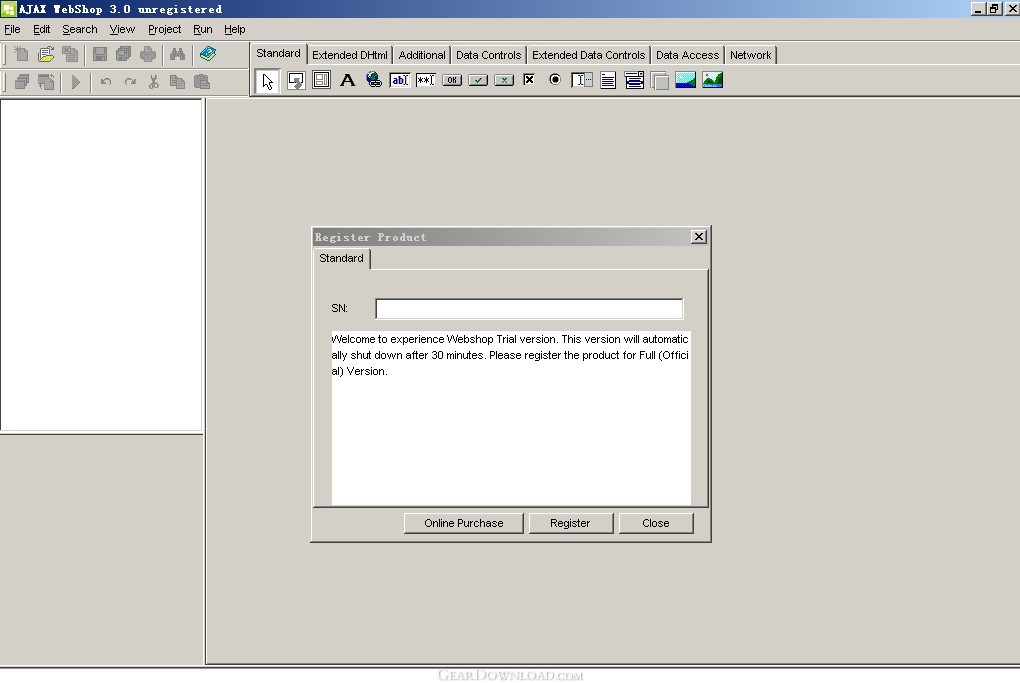Click the Open file folder icon

pyautogui.click(x=46, y=54)
